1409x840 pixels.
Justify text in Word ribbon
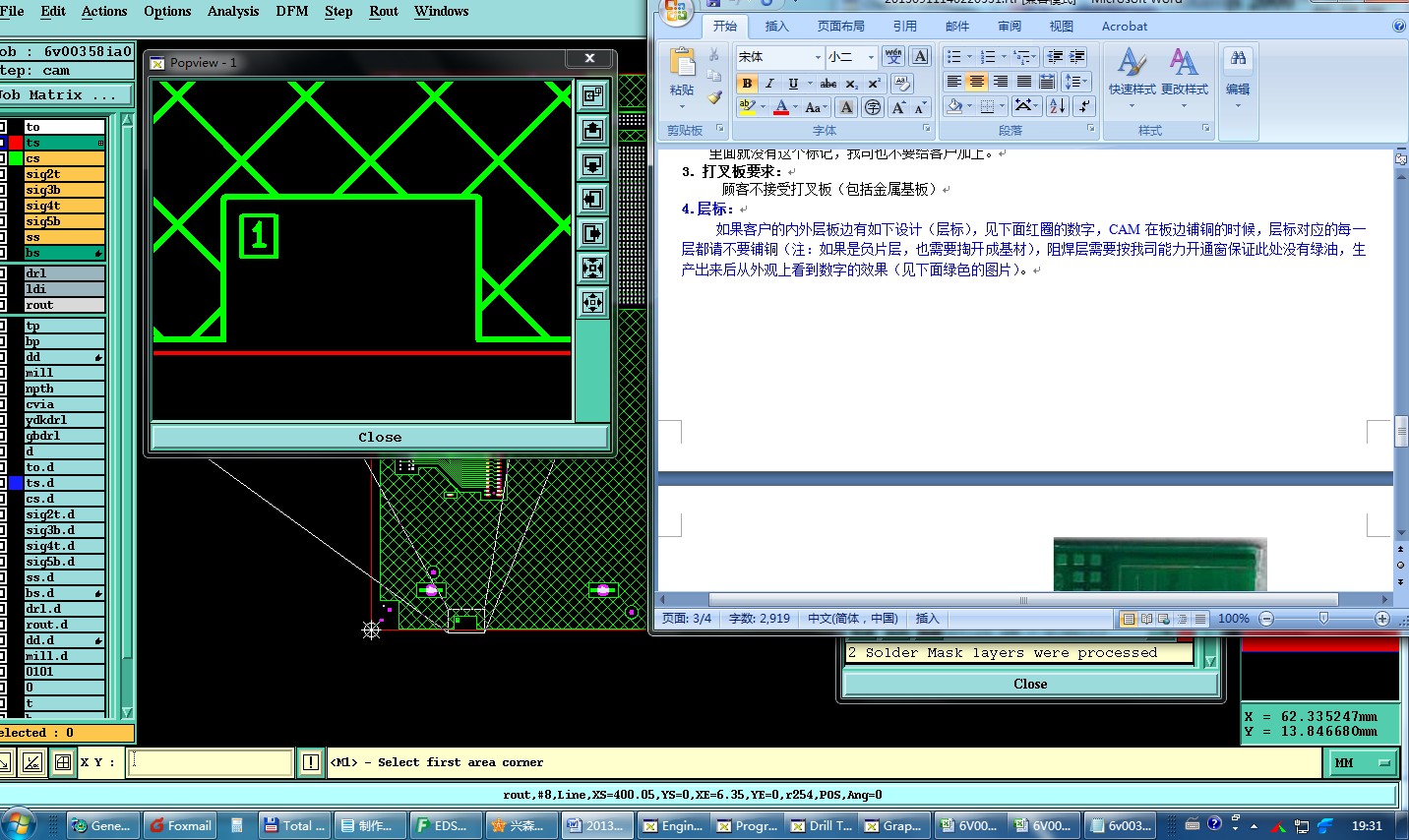point(1023,82)
